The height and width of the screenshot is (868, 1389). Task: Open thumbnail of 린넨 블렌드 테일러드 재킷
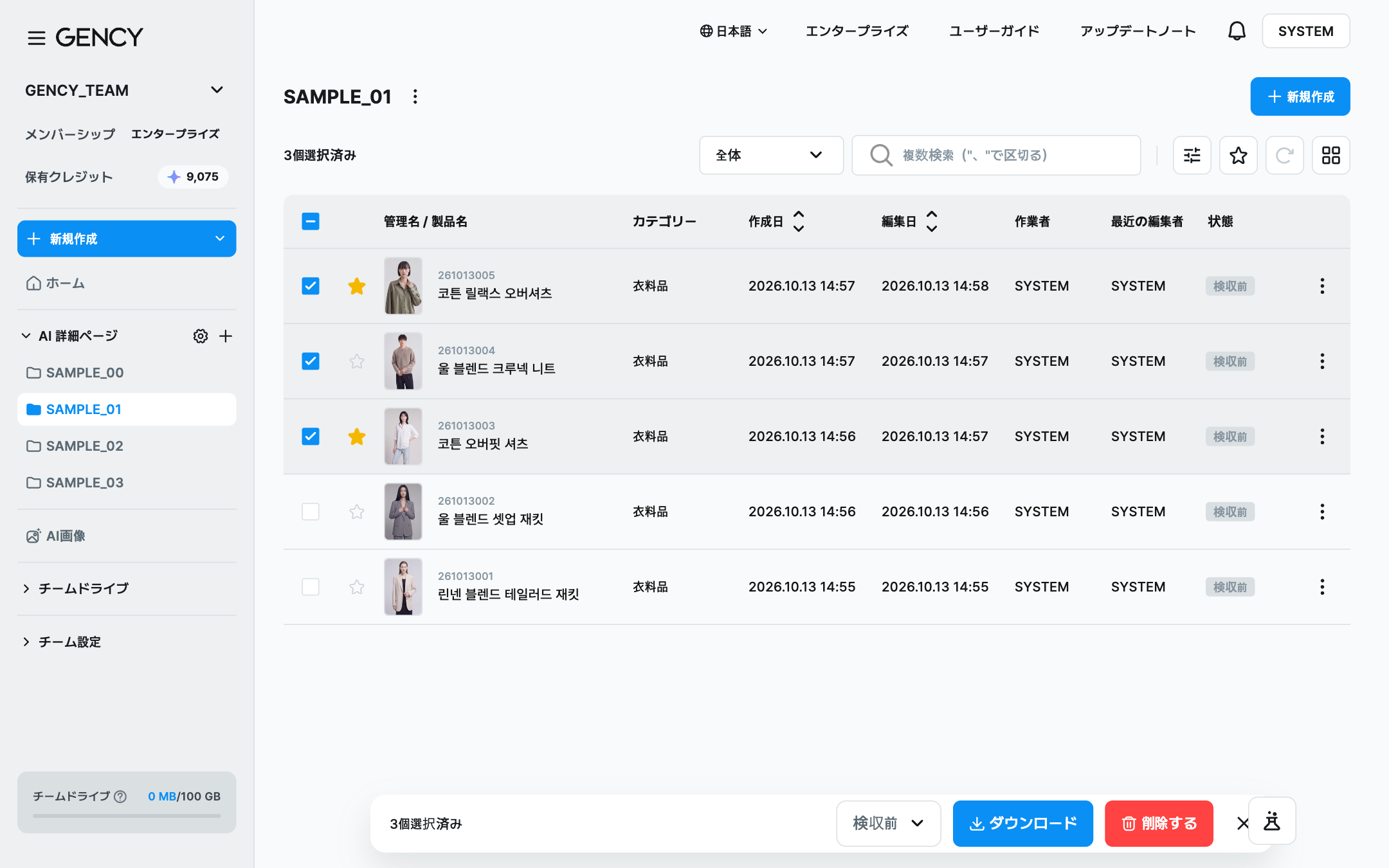(x=403, y=587)
